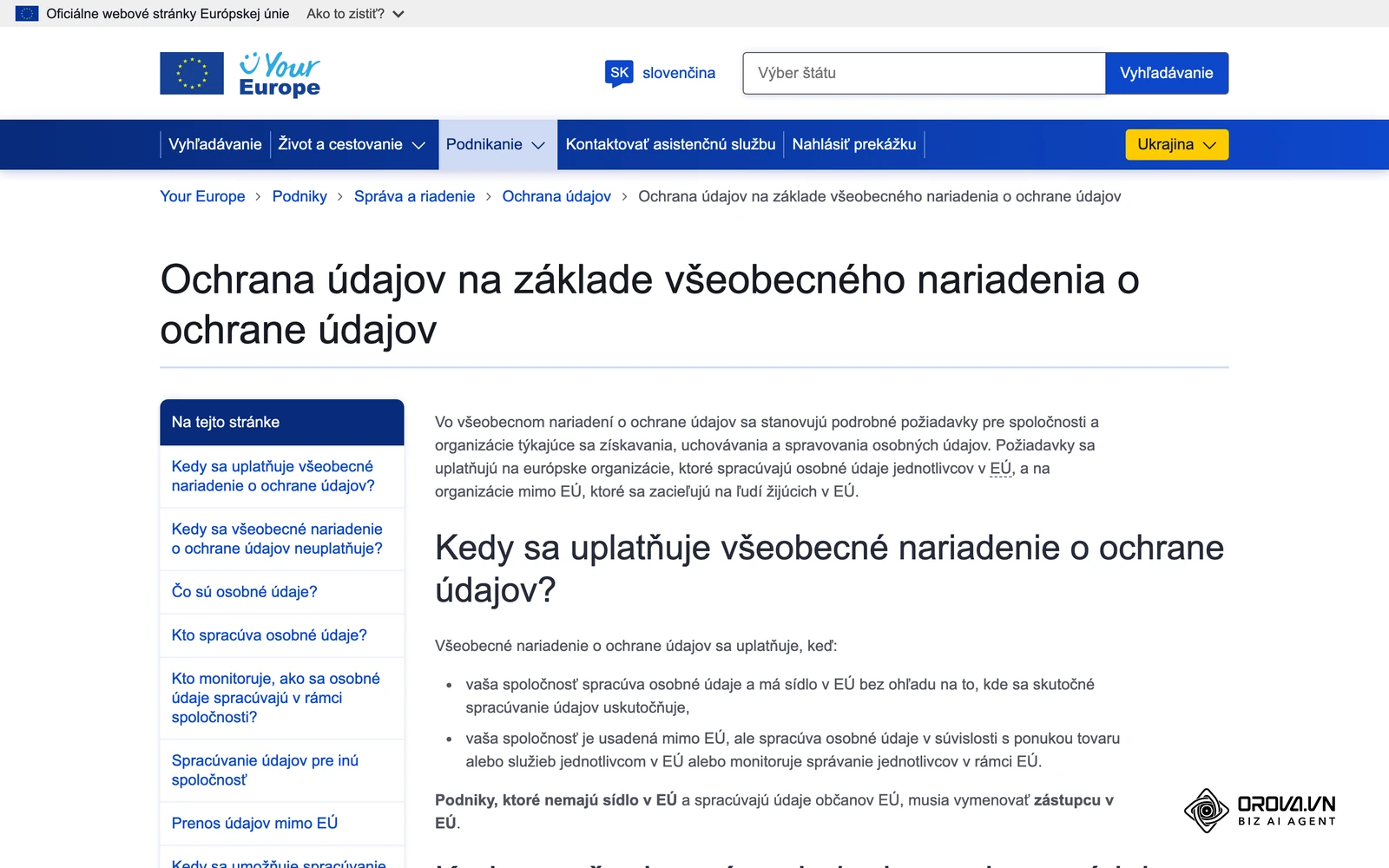The width and height of the screenshot is (1389, 868).
Task: Jump to 'Čo sú osobné údaje?' section
Action: tap(244, 591)
